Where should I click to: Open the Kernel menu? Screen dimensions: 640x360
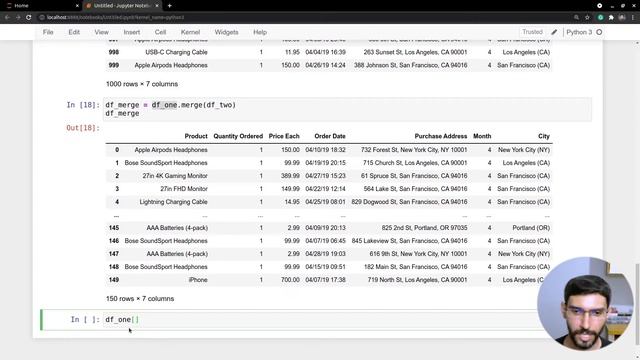(x=190, y=32)
